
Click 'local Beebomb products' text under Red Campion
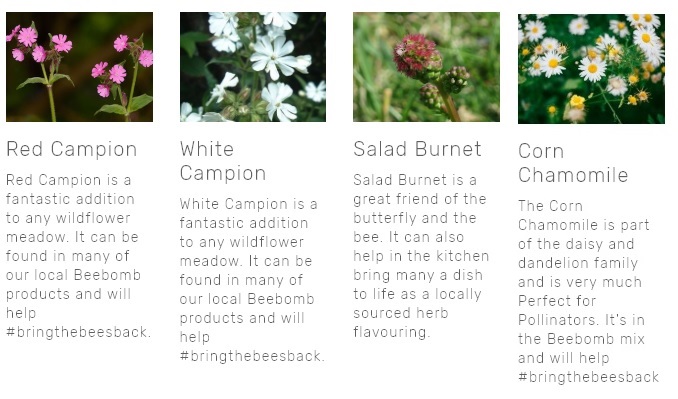[x=74, y=284]
